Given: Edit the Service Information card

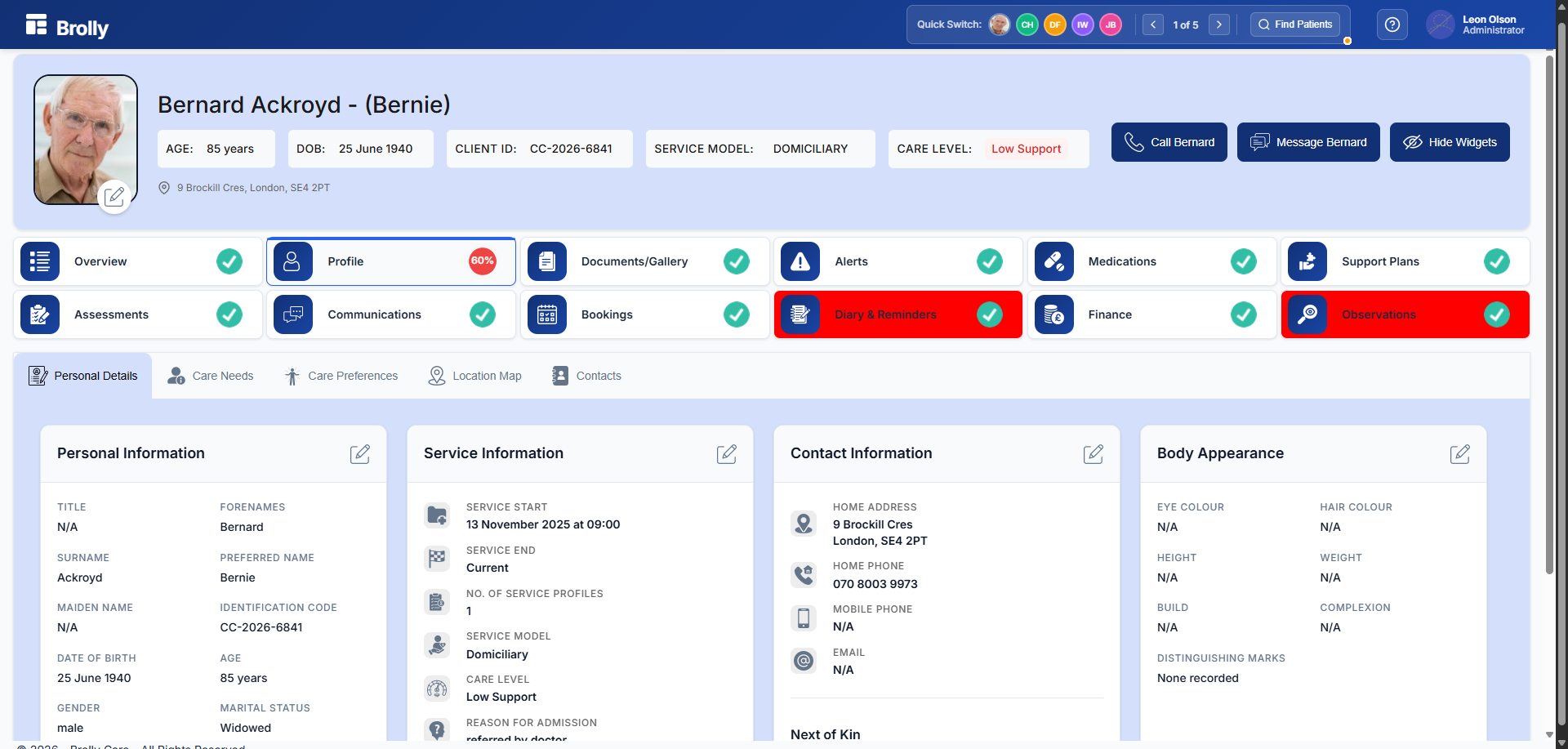Looking at the screenshot, I should point(726,454).
